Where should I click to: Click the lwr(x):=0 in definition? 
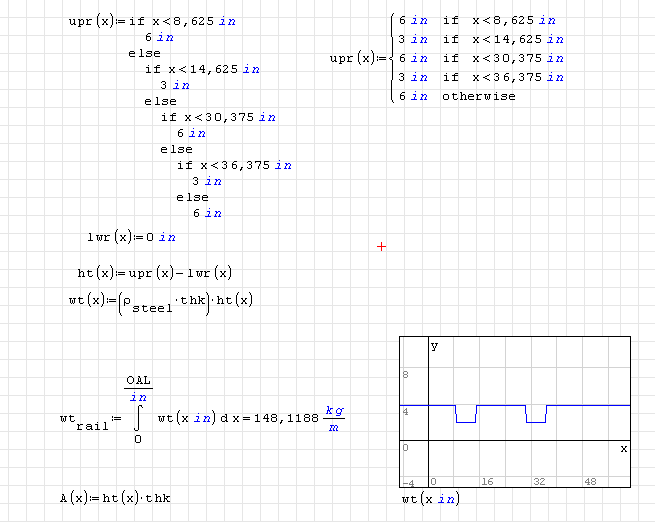point(132,237)
